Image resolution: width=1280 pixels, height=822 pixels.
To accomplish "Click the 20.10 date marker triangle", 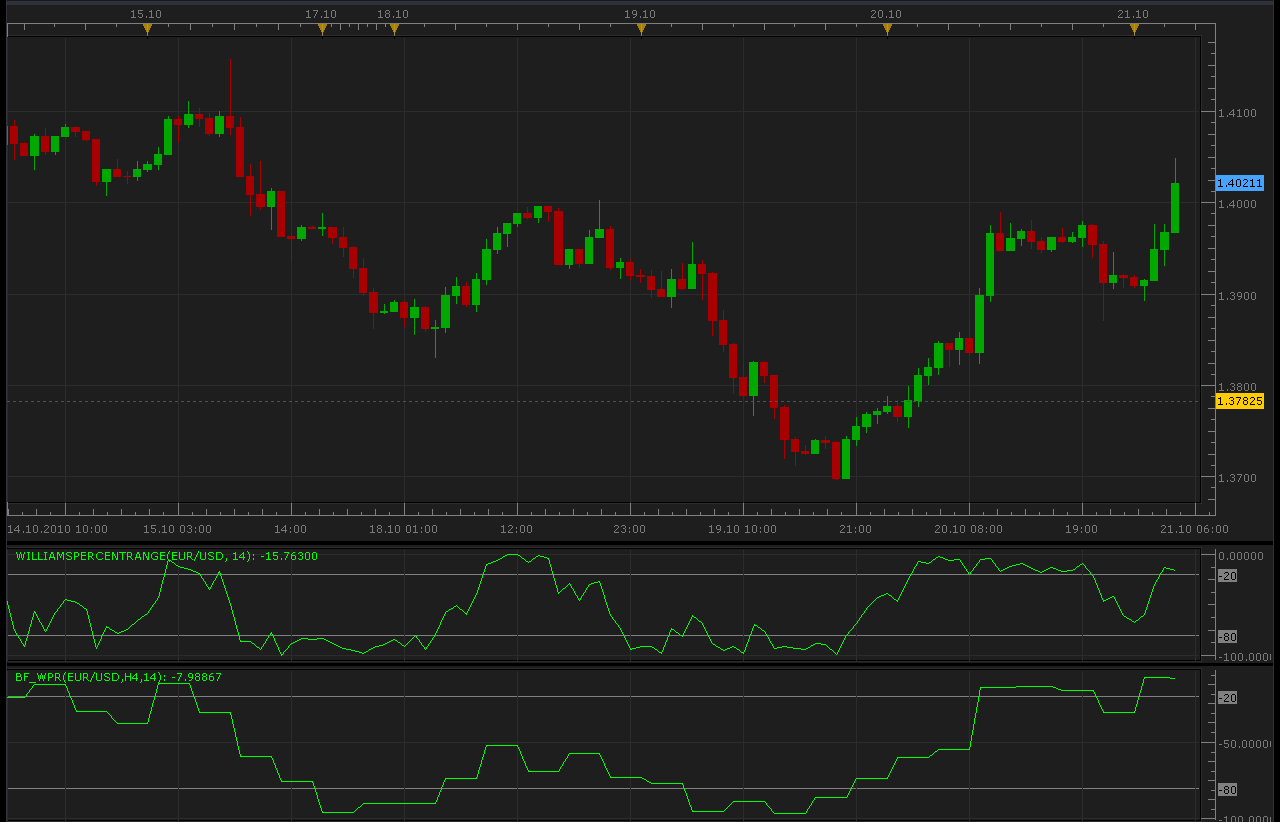I will point(887,29).
